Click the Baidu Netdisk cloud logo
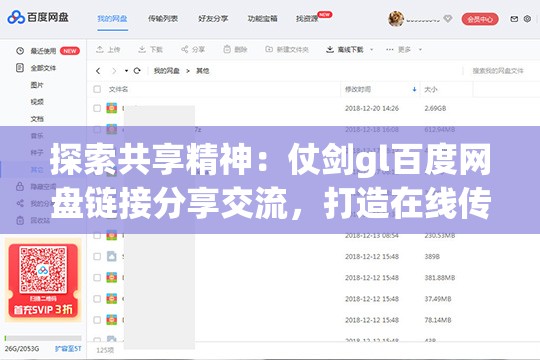The width and height of the screenshot is (540, 360). (x=16, y=17)
